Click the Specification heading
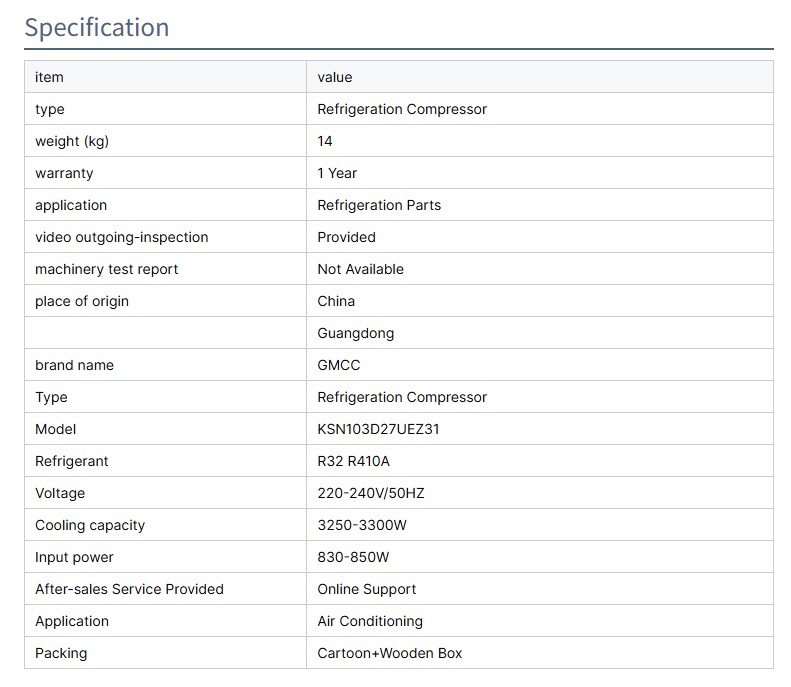 point(97,27)
